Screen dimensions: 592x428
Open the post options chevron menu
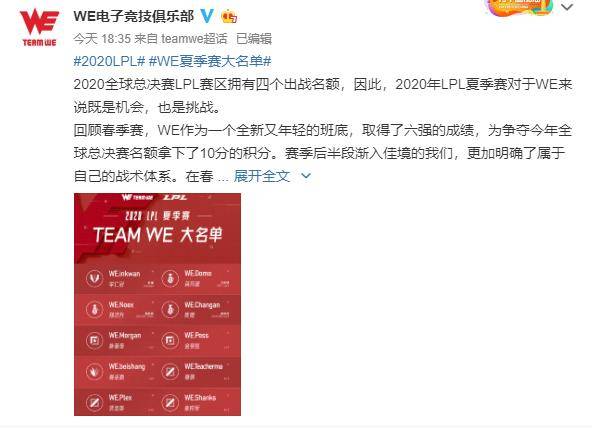coord(567,7)
